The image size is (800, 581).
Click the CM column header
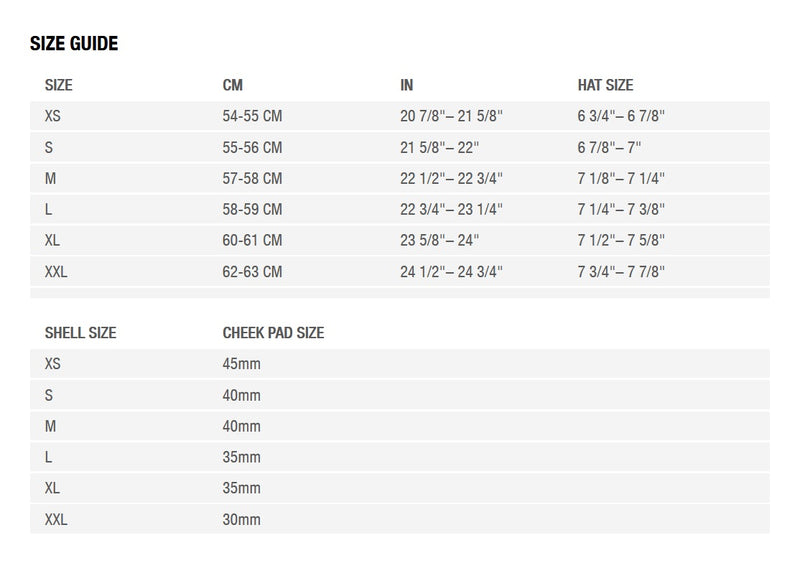(232, 86)
